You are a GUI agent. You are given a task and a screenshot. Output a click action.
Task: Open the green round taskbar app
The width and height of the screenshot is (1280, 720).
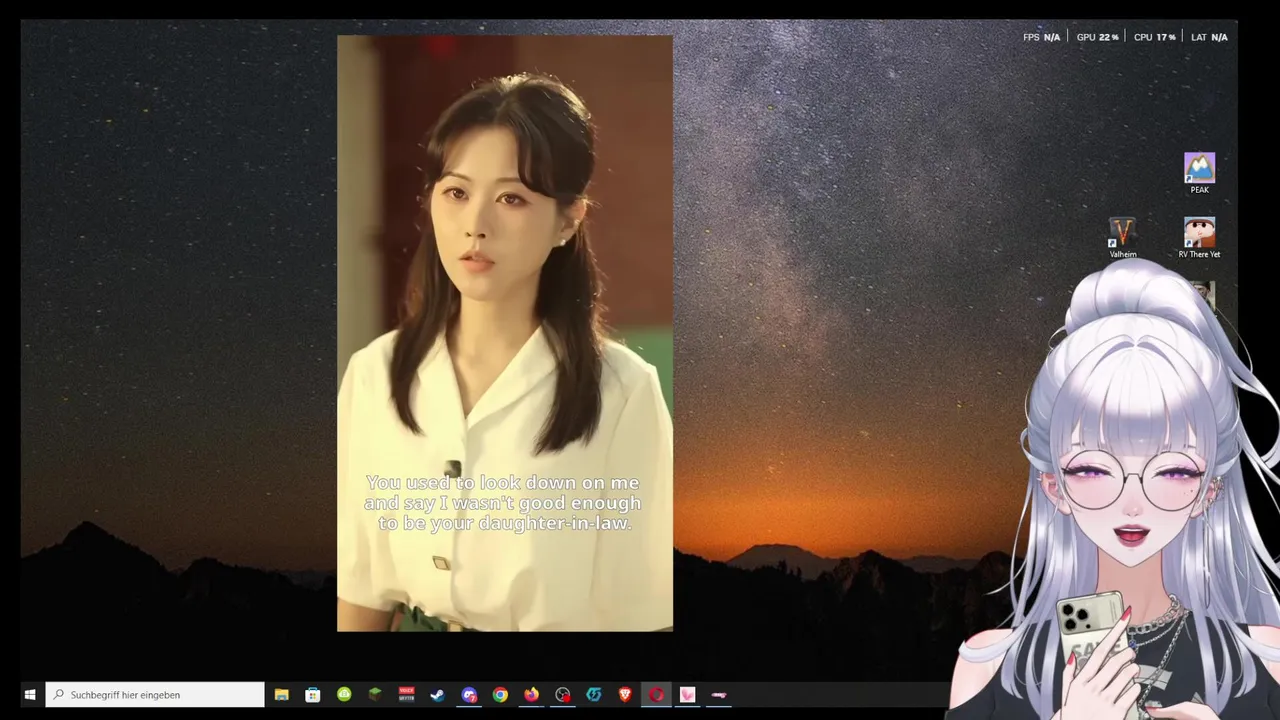[x=344, y=695]
